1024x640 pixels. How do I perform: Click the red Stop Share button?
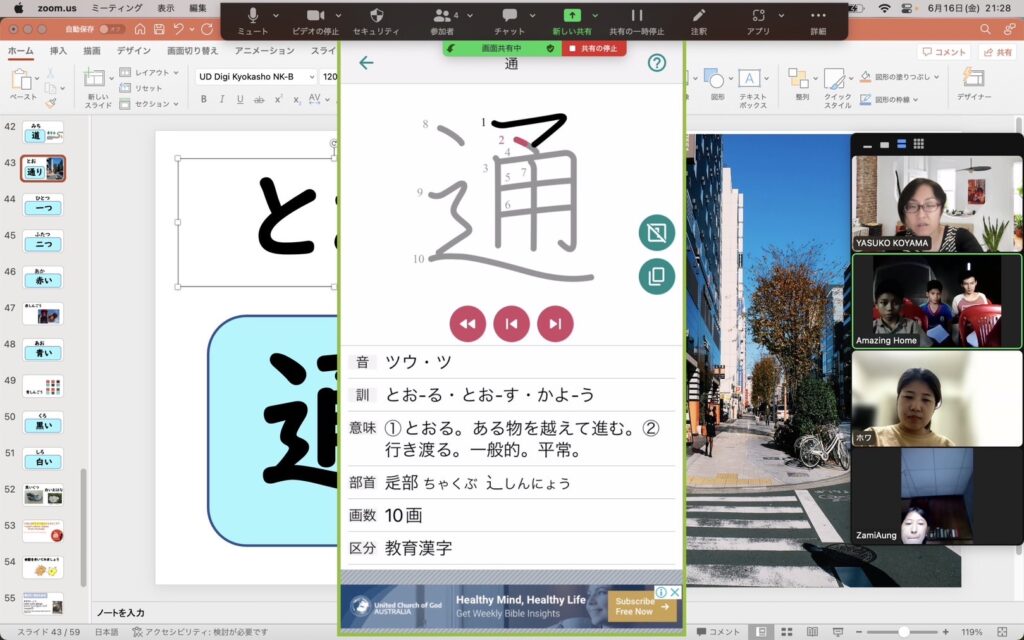point(594,48)
